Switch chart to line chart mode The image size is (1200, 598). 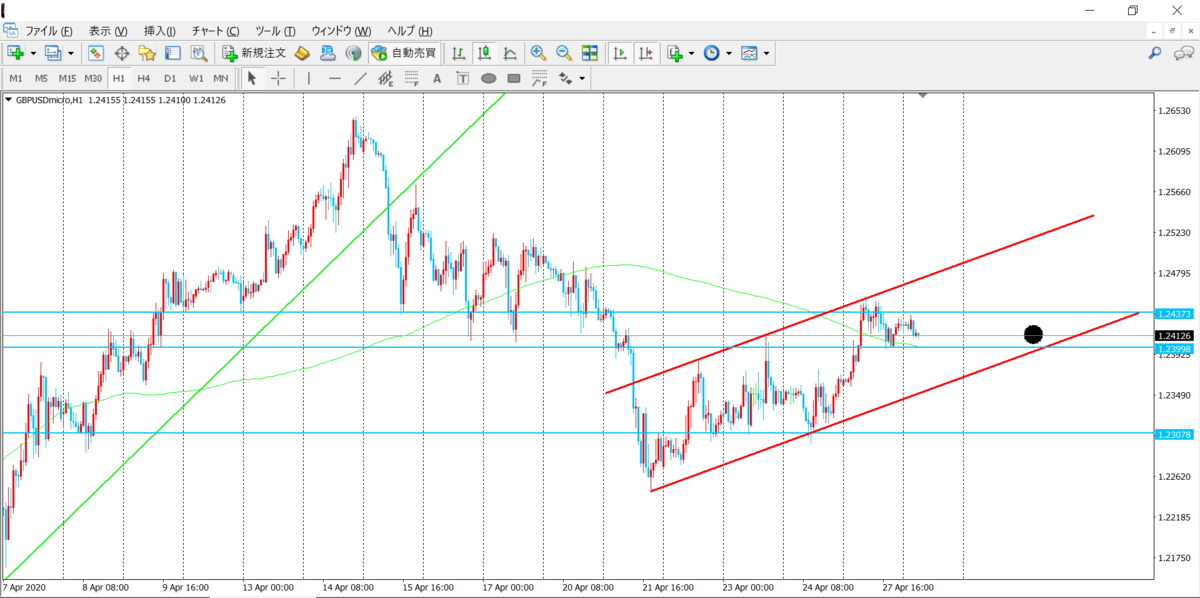(x=510, y=53)
